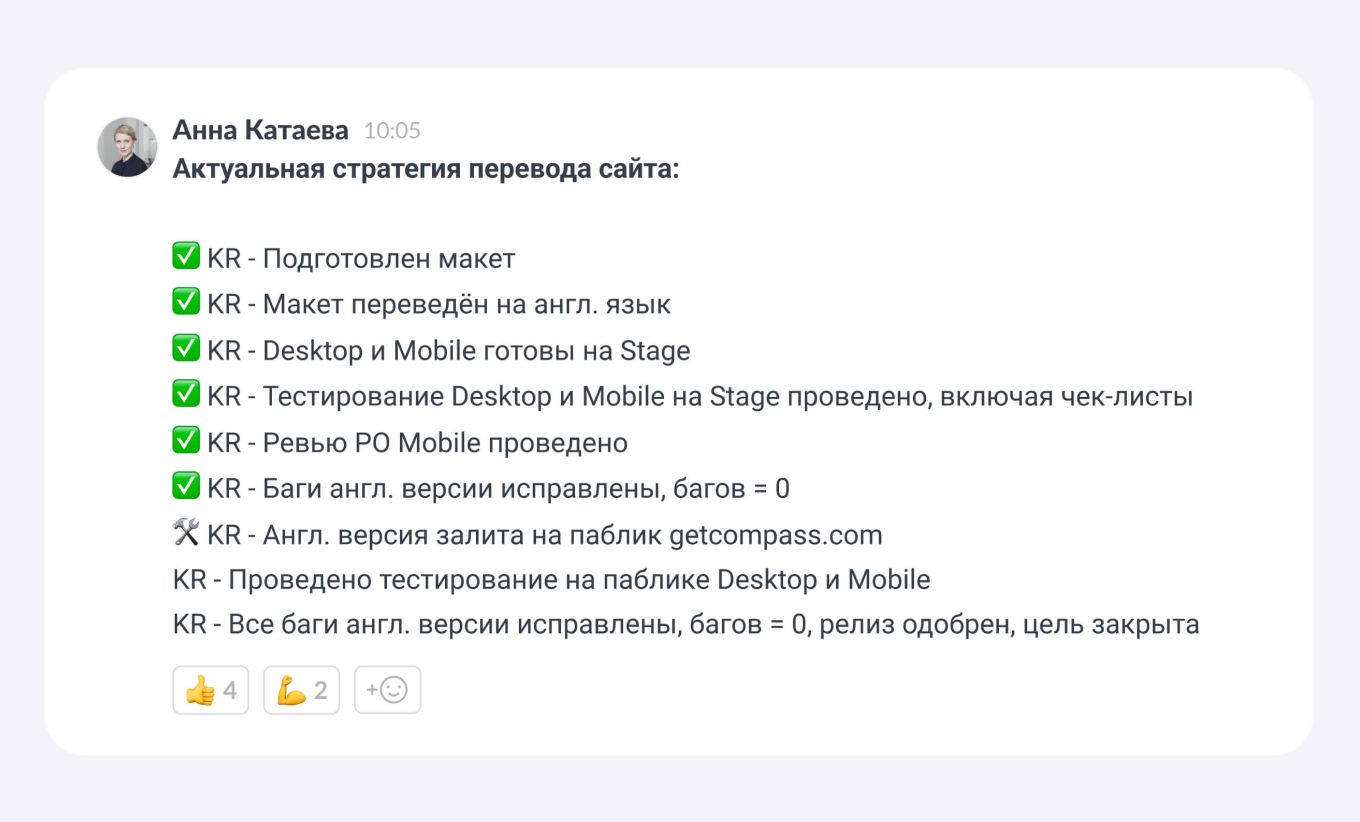
Task: Click the checkmark on the 'Desktop и Mobile готовы на Stage' line
Action: (186, 349)
